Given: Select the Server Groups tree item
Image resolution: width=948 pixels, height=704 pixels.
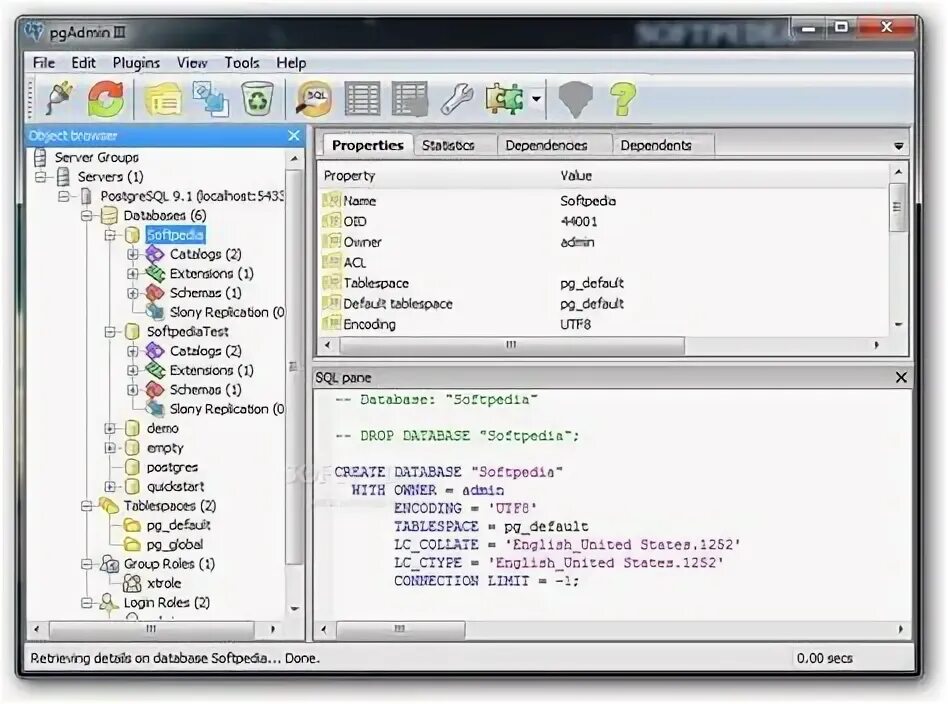Looking at the screenshot, I should coord(97,157).
